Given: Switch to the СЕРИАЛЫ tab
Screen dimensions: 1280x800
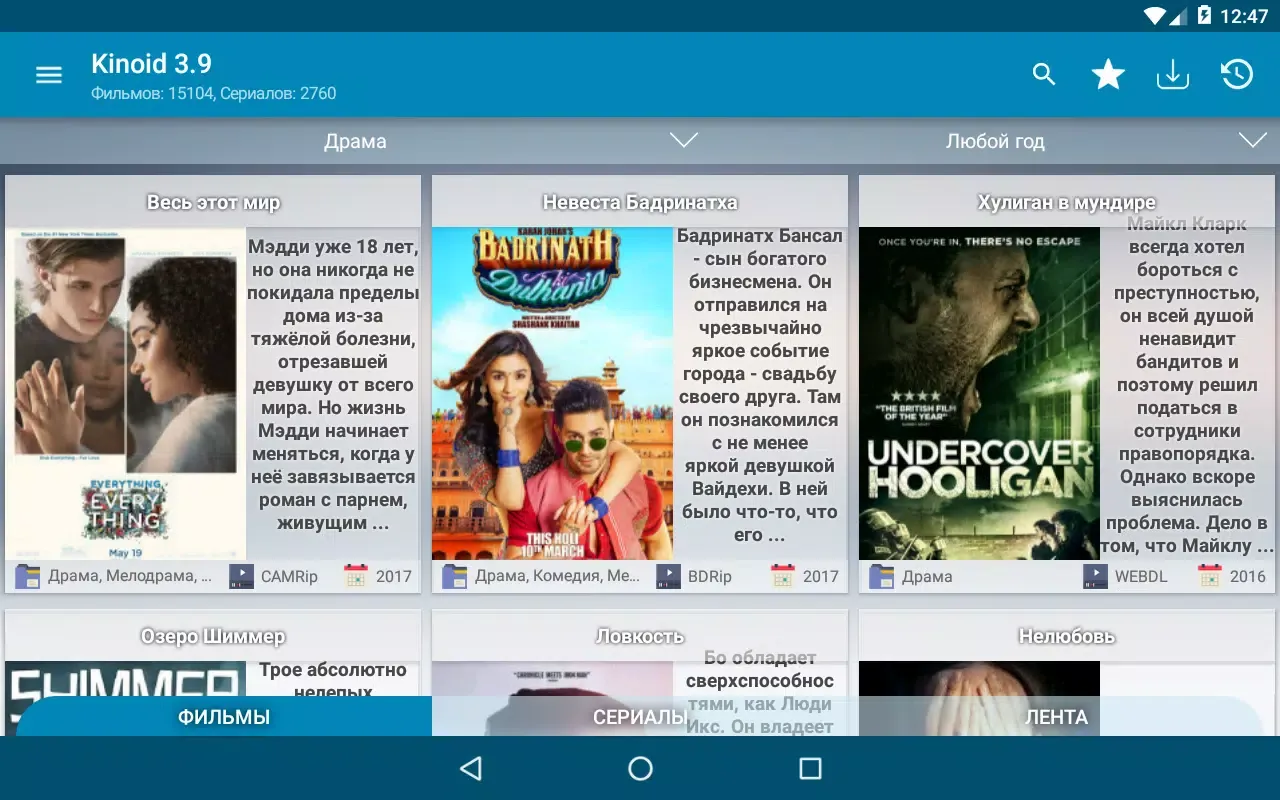Looking at the screenshot, I should point(640,717).
